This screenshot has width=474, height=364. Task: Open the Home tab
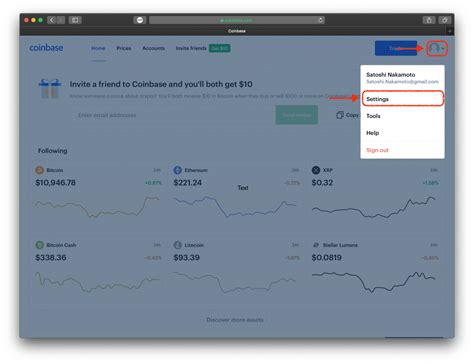coord(98,48)
